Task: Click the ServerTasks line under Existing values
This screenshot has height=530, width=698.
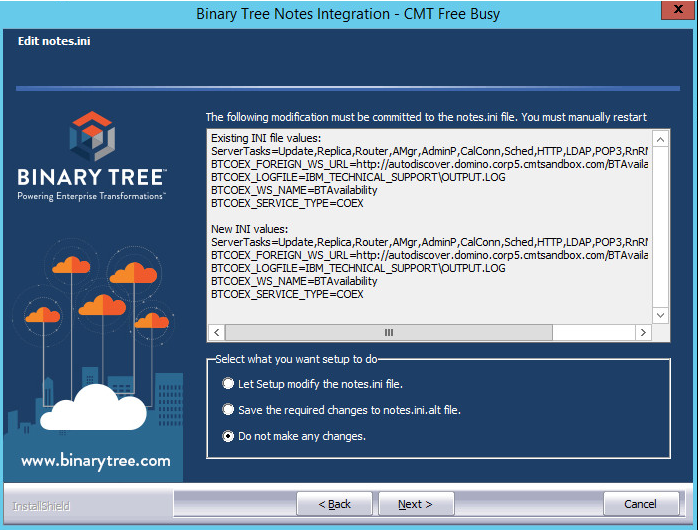Action: coord(429,151)
